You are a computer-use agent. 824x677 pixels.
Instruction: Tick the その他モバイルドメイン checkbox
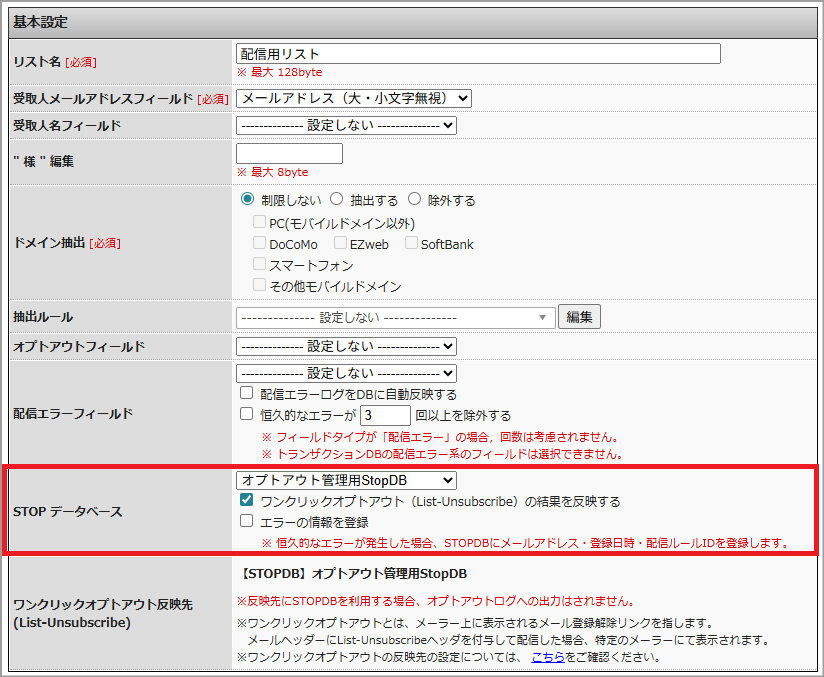click(260, 286)
